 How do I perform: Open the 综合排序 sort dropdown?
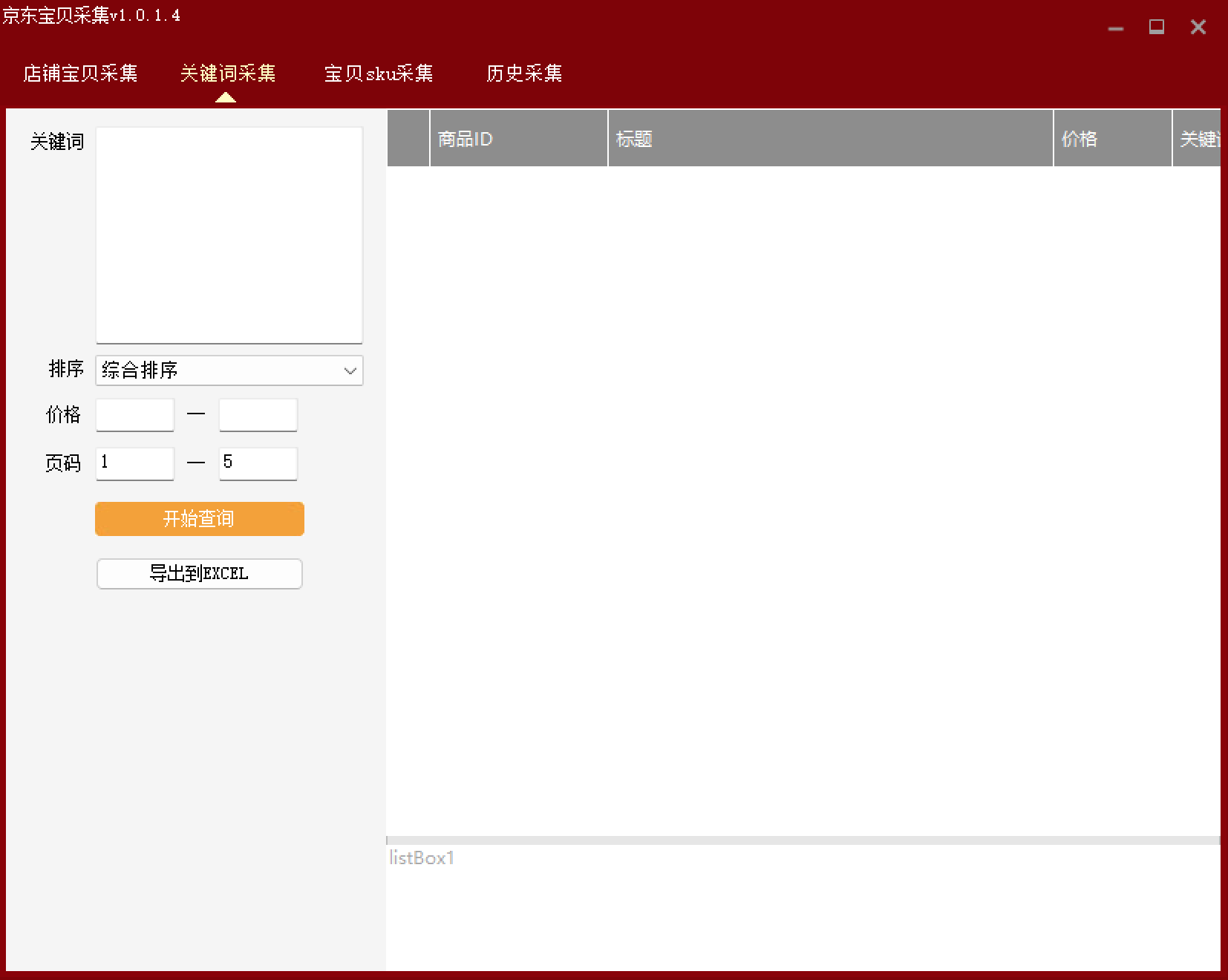pyautogui.click(x=229, y=370)
